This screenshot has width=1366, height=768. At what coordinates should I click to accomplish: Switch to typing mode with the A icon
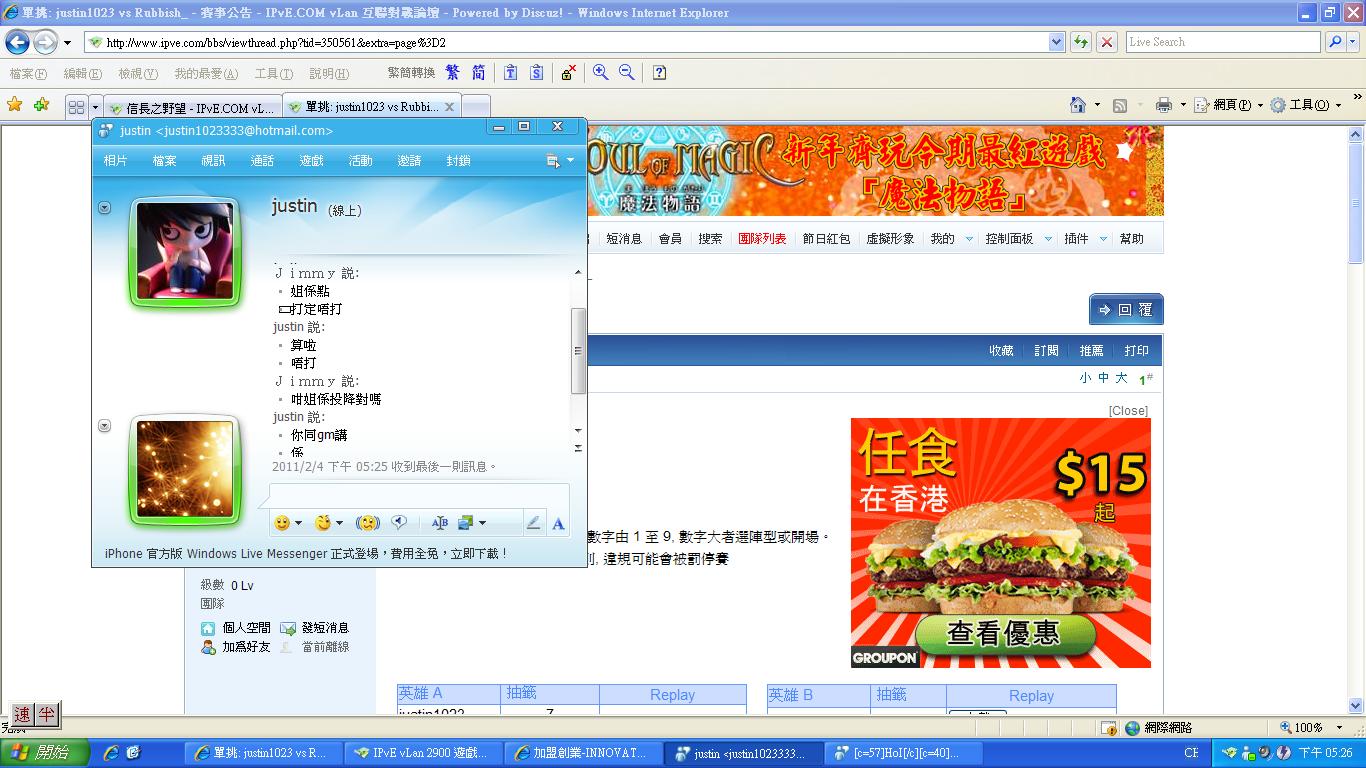coord(558,523)
